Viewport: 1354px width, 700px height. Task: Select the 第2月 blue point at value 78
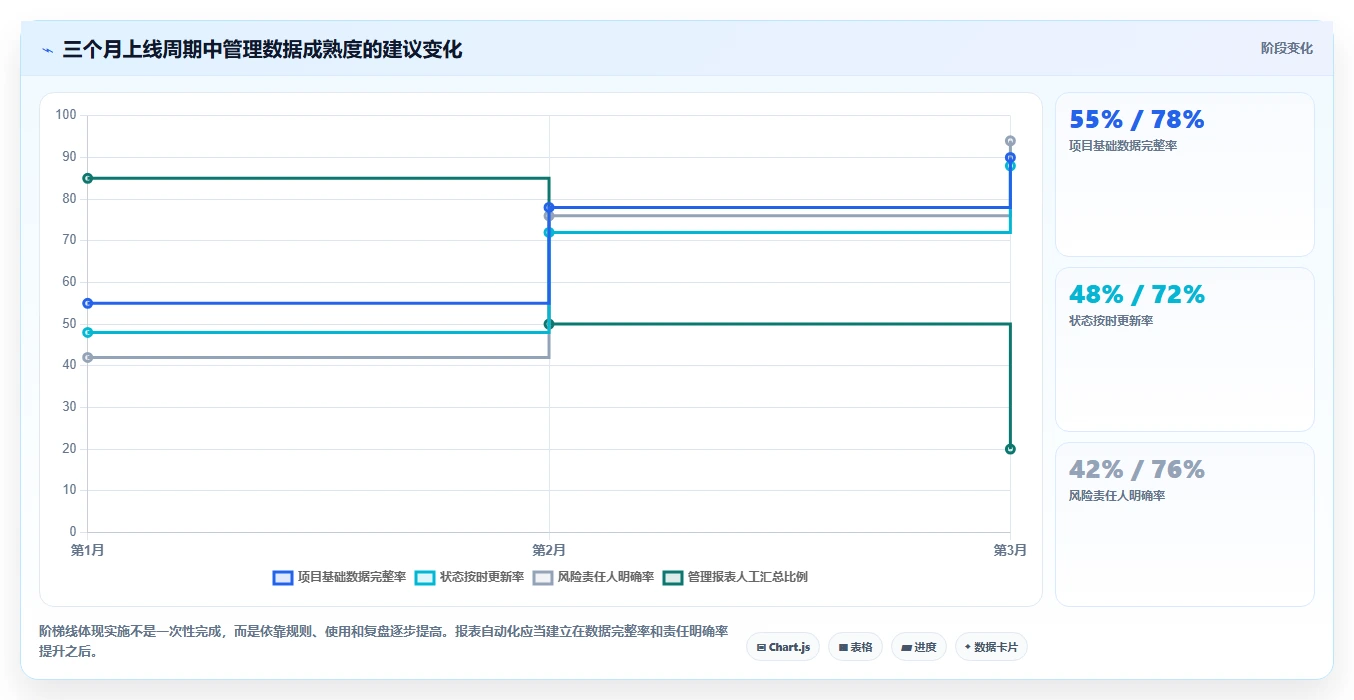coord(549,207)
